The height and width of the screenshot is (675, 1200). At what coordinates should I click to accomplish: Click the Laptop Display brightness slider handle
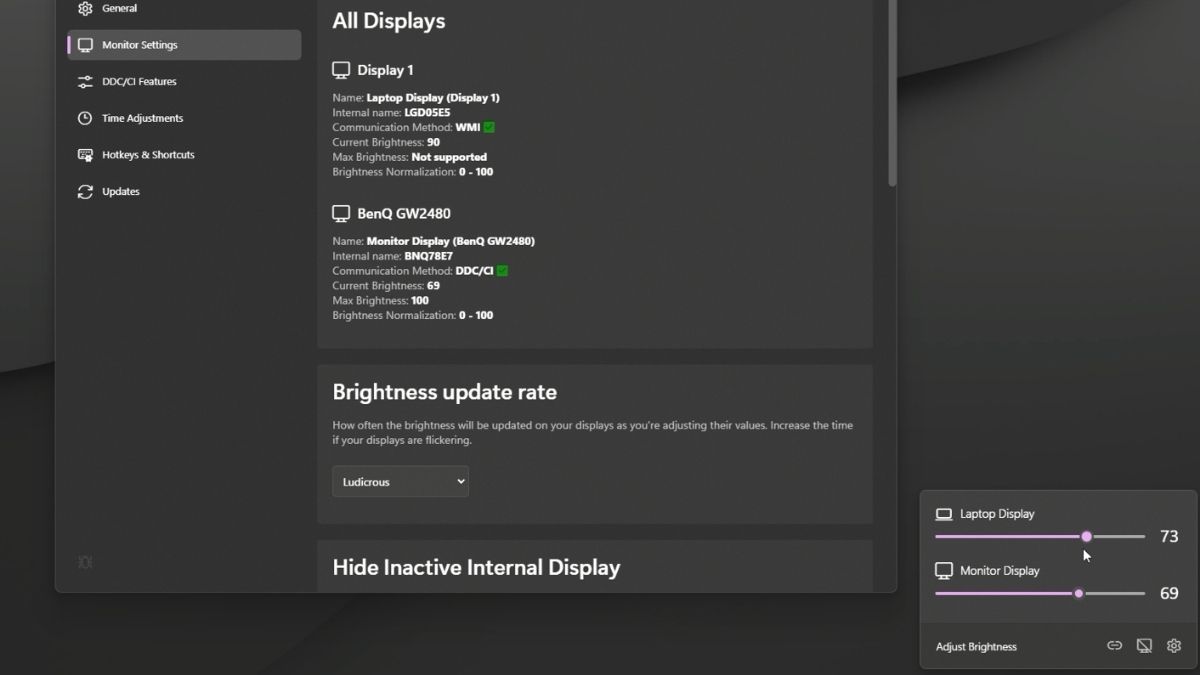[1087, 536]
